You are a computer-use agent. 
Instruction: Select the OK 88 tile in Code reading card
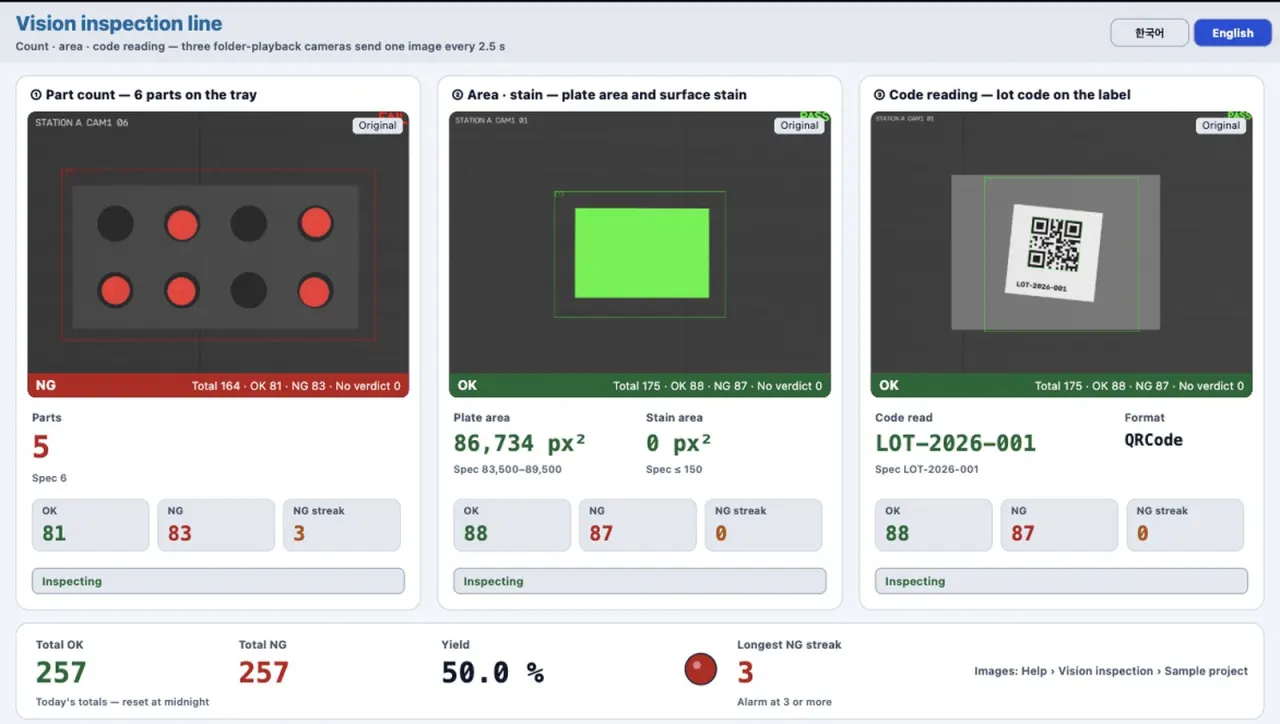click(x=935, y=525)
